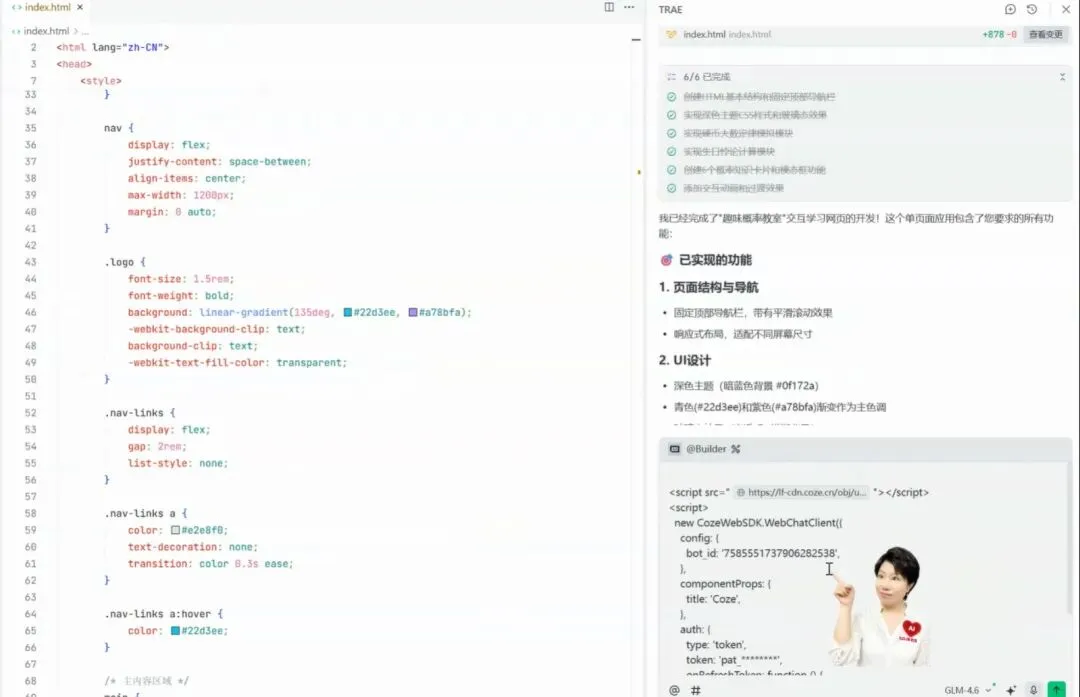
Task: Click the +878 additions count
Action: pos(993,34)
